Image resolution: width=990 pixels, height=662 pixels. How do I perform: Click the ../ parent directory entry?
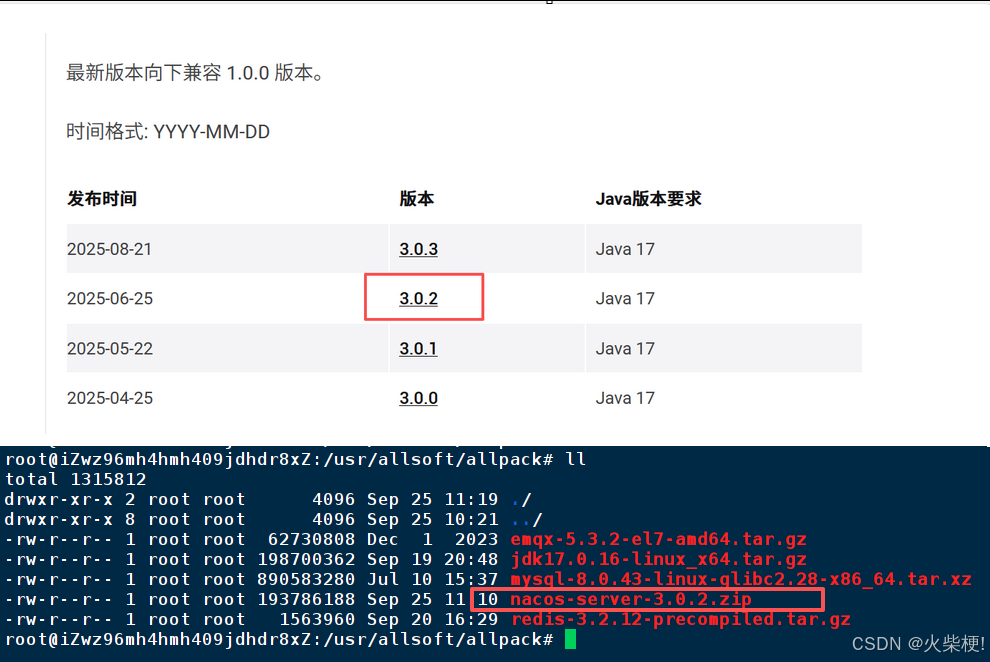pos(527,519)
